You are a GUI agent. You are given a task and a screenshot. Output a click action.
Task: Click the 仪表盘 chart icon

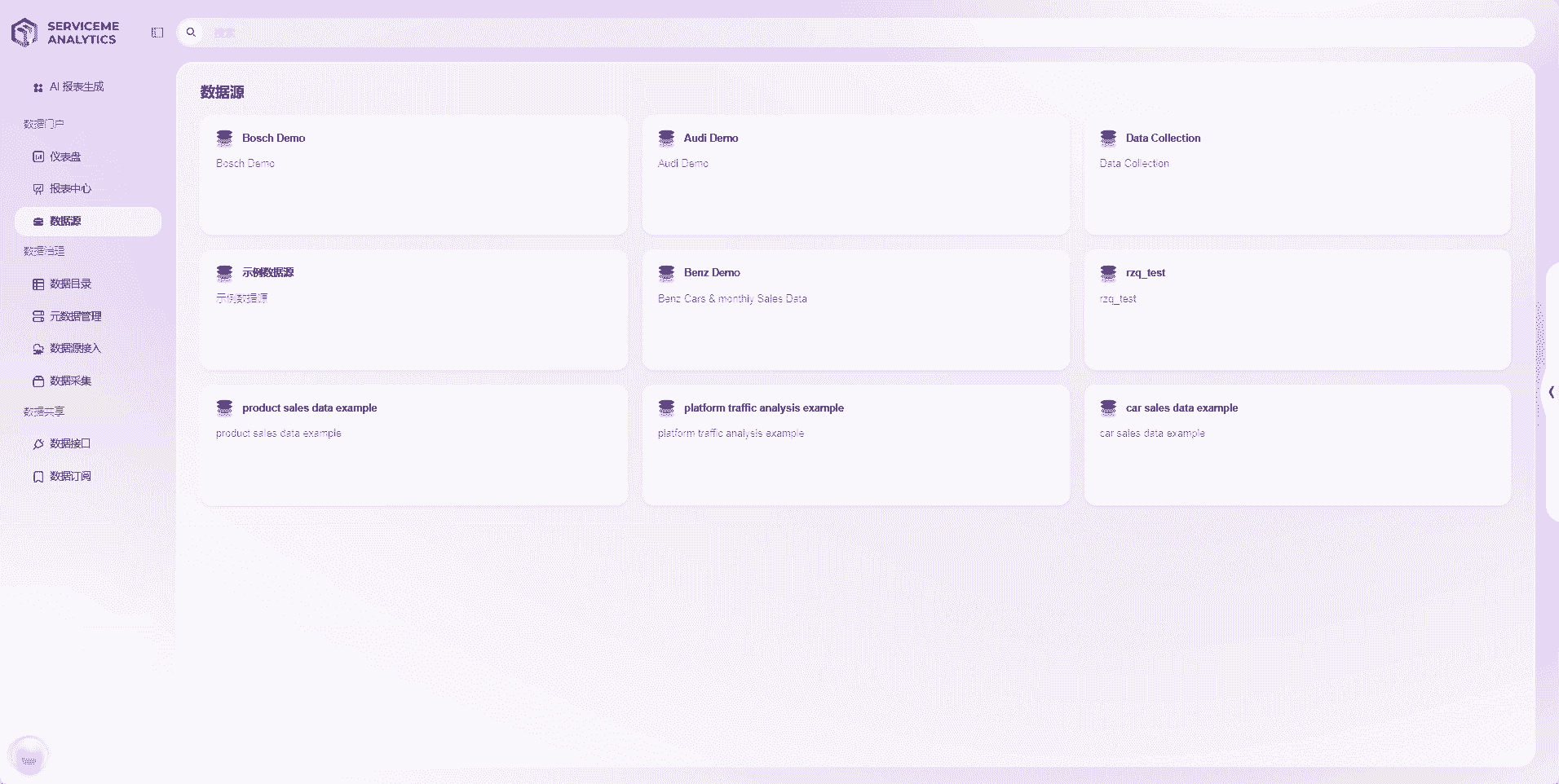38,156
